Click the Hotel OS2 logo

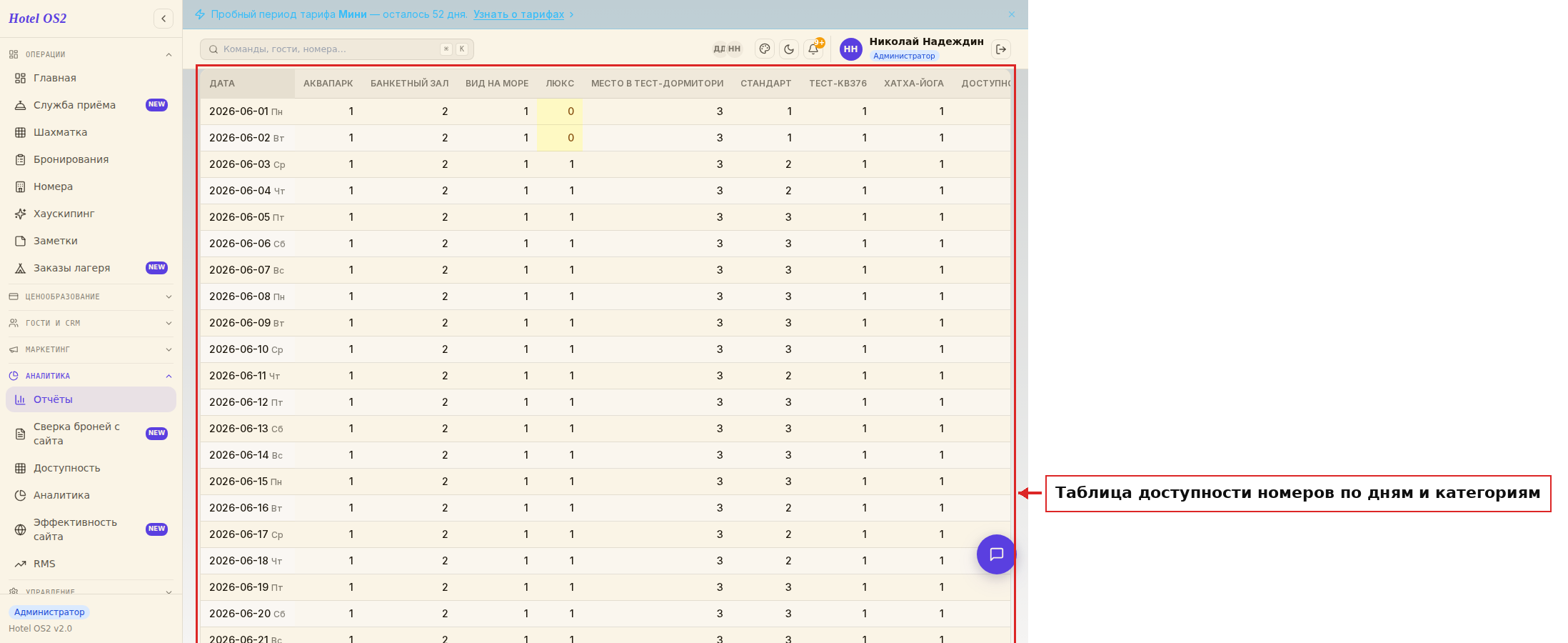37,19
